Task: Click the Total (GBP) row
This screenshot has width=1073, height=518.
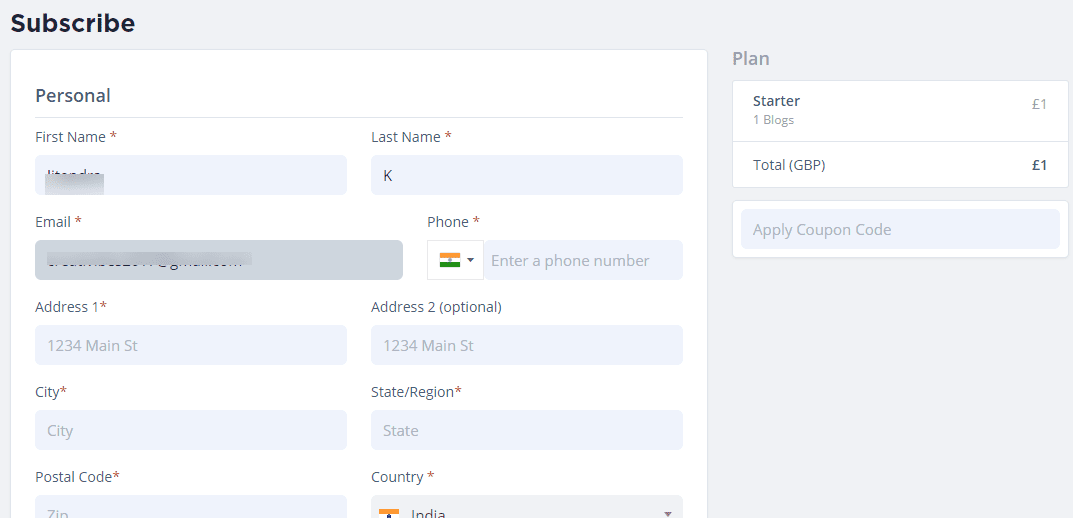Action: pos(899,165)
